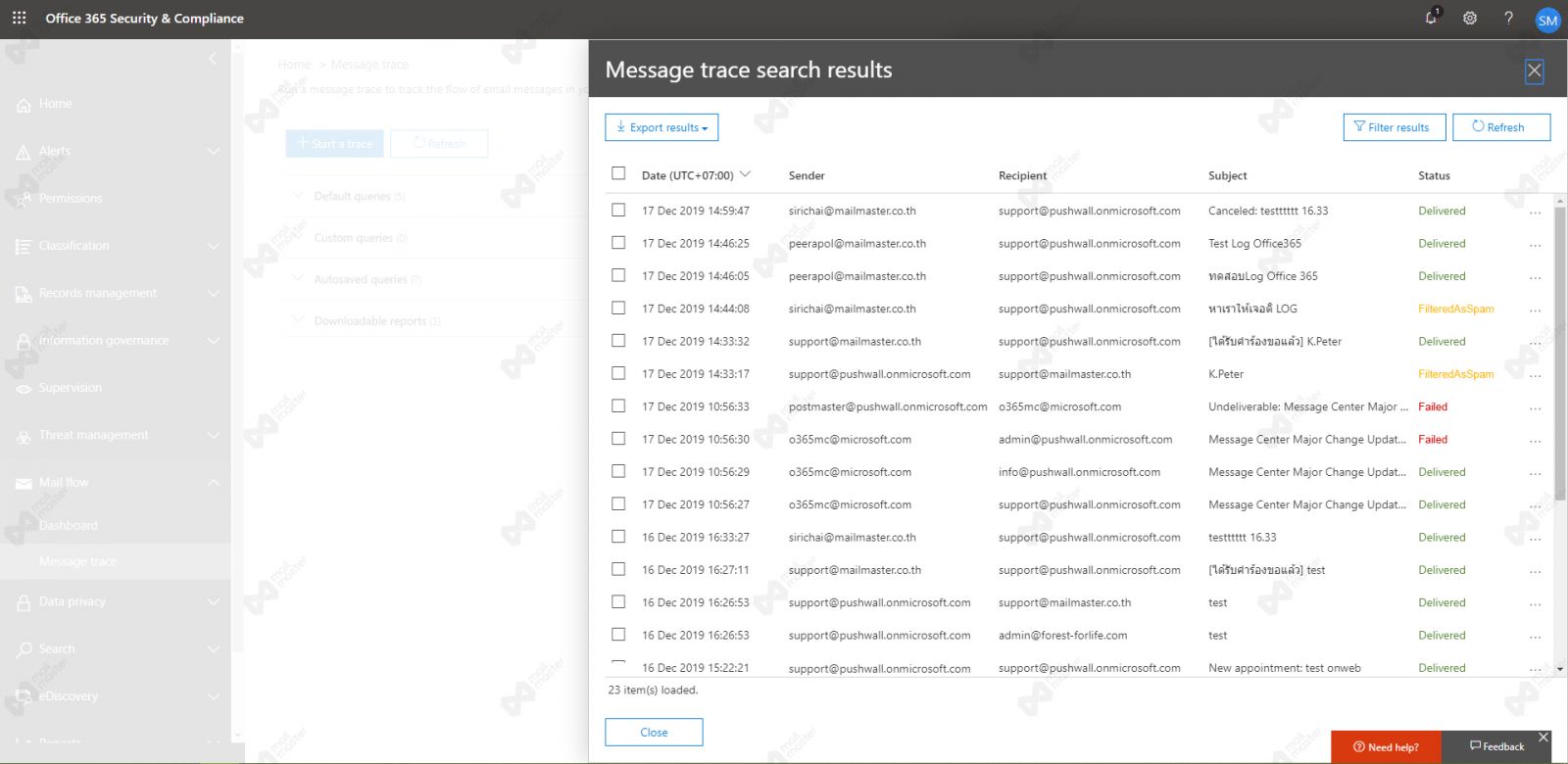Image resolution: width=1568 pixels, height=764 pixels.
Task: Go to Home in the sidebar
Action: pyautogui.click(x=55, y=104)
